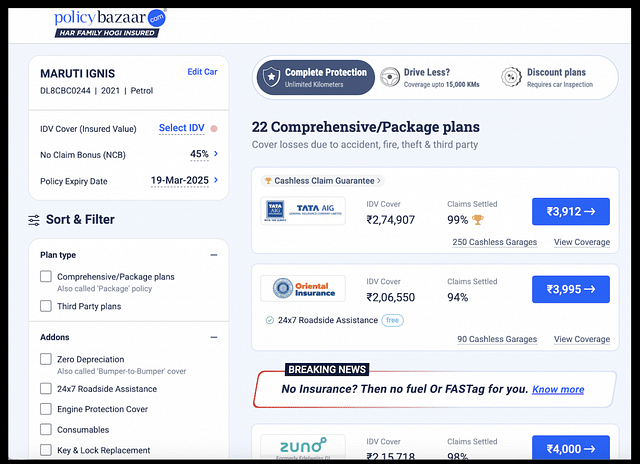
Task: Open the Policy Expiry Date chevron
Action: coord(216,180)
